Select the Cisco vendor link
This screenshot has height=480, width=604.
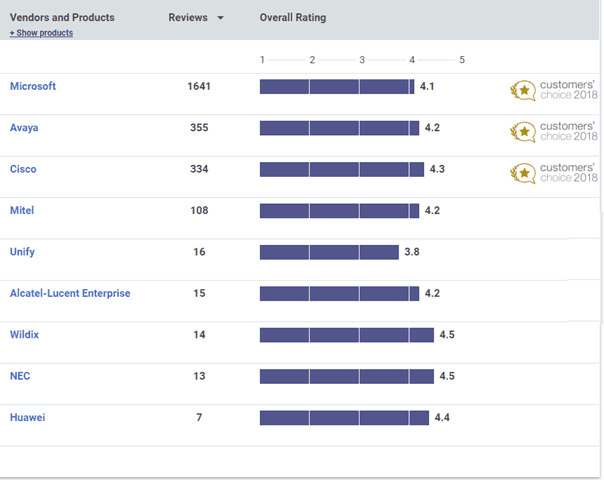point(23,169)
